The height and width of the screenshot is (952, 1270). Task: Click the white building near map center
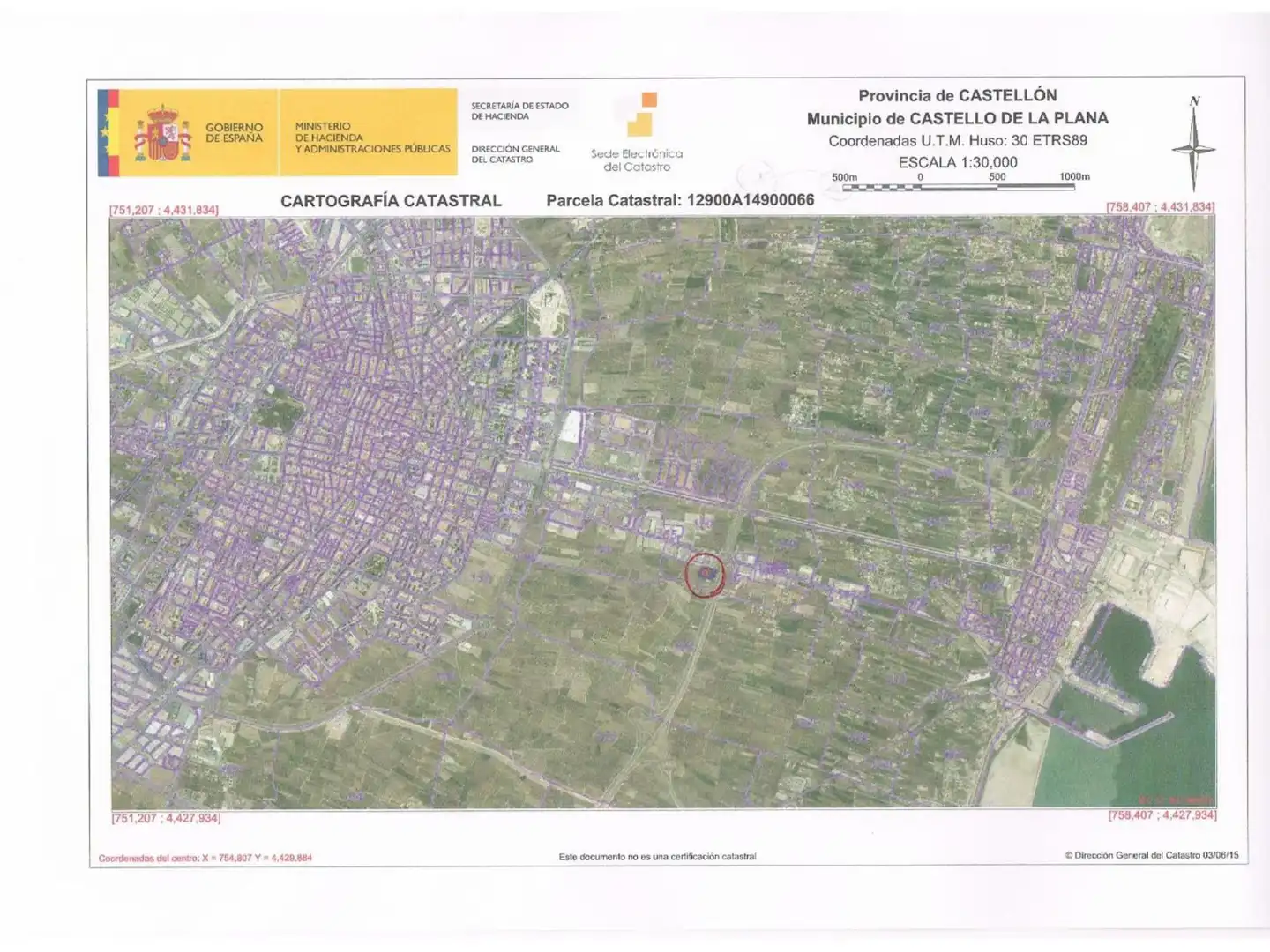coord(571,428)
